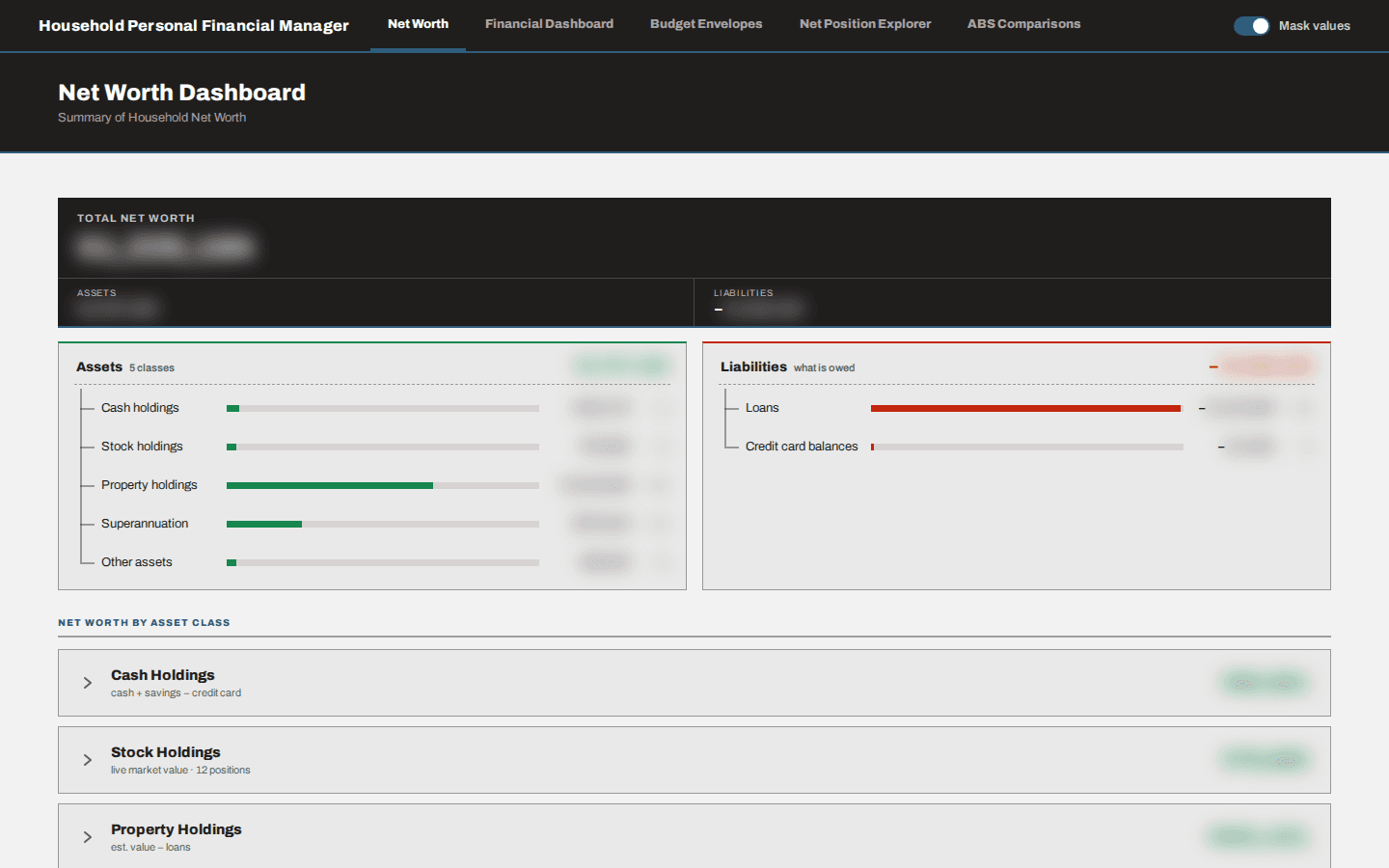Click the NET WORTH BY ASSET CLASS heading
Image resolution: width=1389 pixels, height=868 pixels.
tap(144, 623)
